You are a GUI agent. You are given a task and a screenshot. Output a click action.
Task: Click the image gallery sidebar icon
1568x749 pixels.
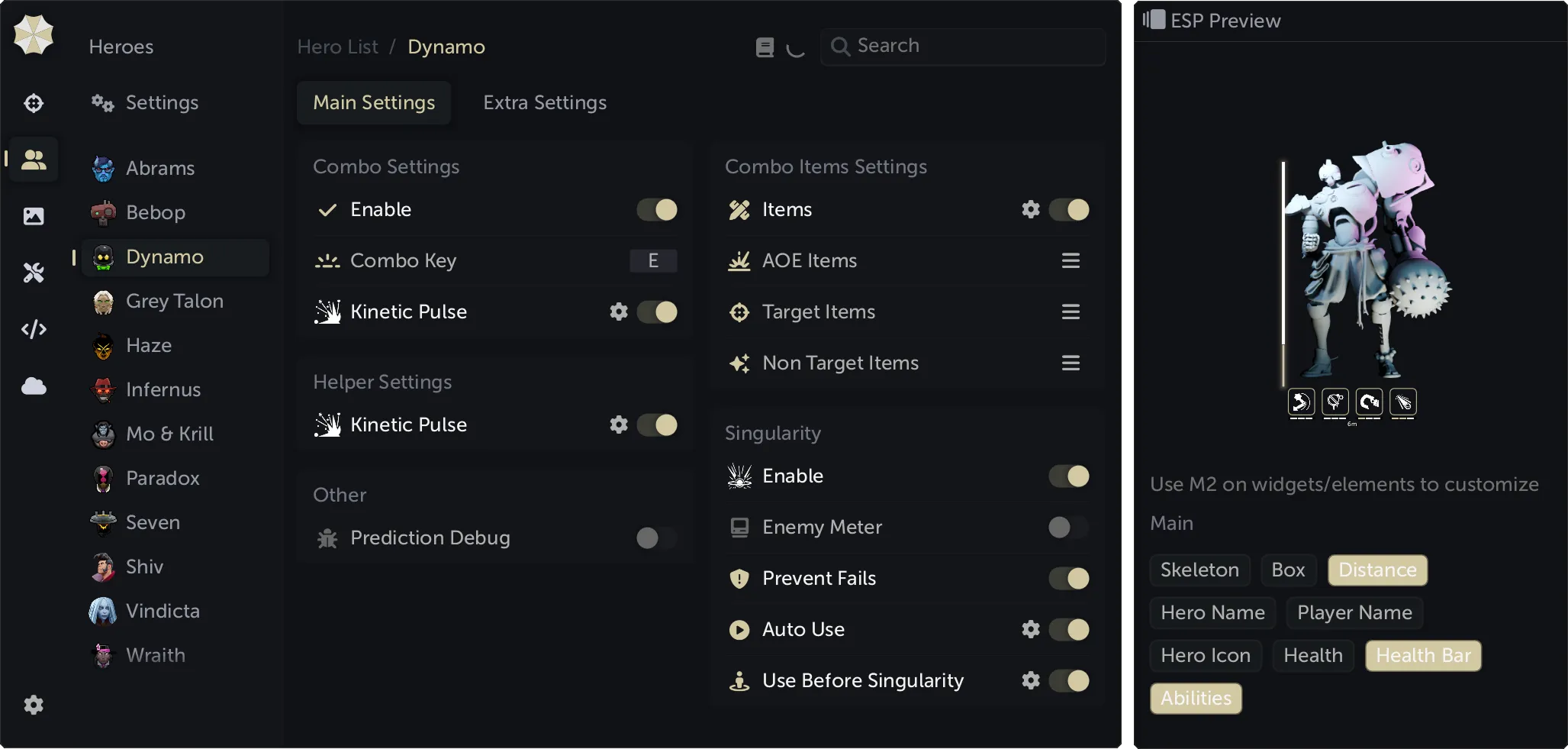(34, 216)
